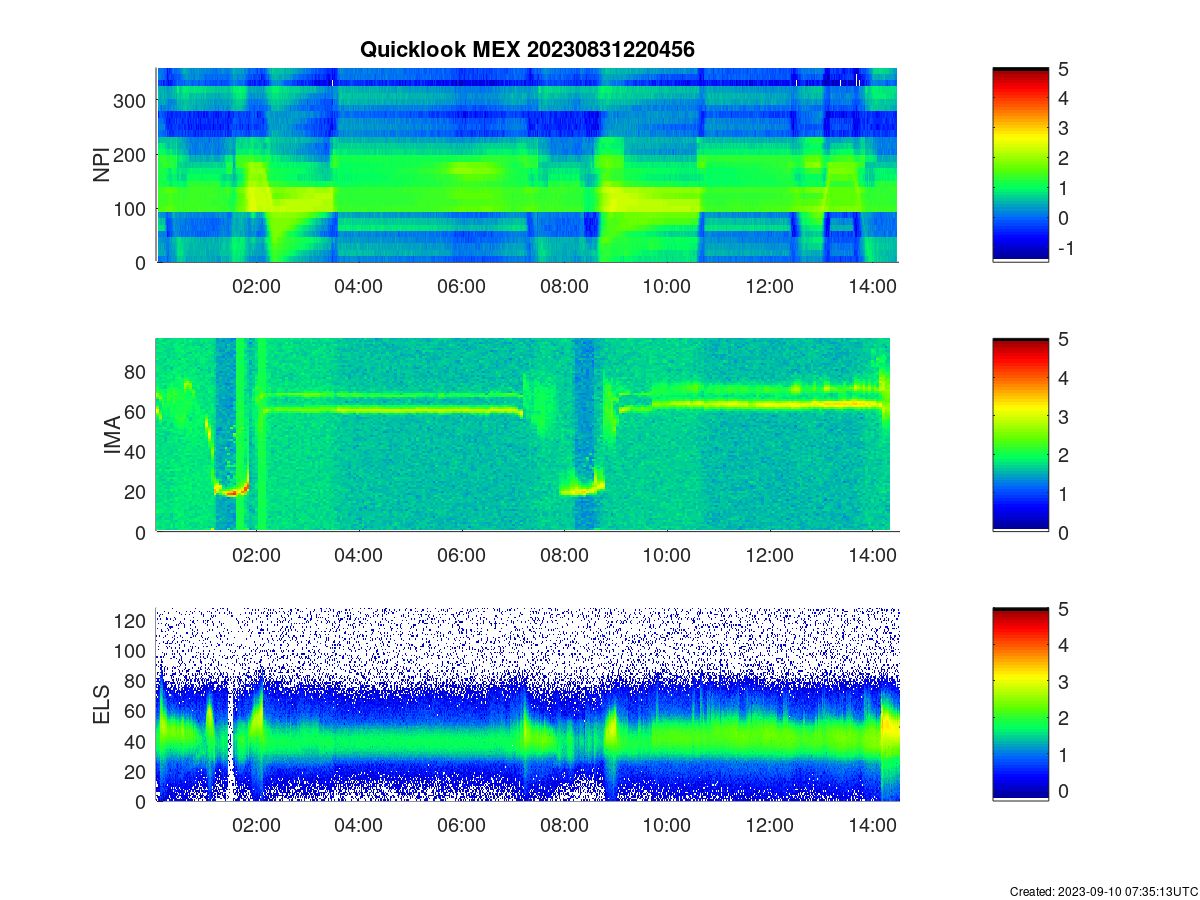Image resolution: width=1200 pixels, height=900 pixels.
Task: Click the "10:00" time tick under the IMA panel
Action: (x=667, y=556)
